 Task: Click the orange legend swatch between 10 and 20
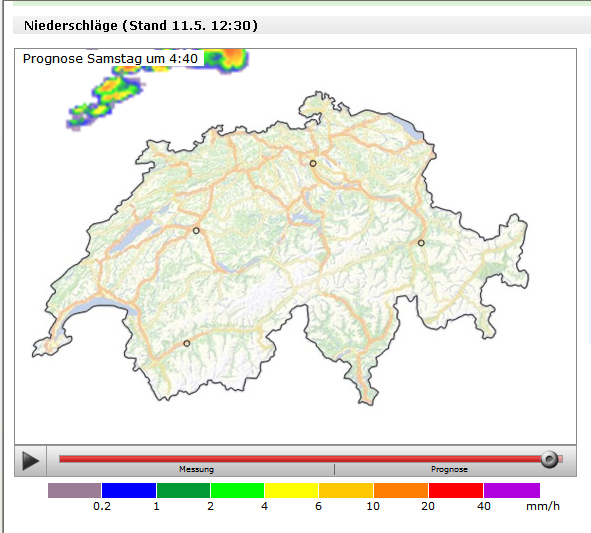pos(401,490)
